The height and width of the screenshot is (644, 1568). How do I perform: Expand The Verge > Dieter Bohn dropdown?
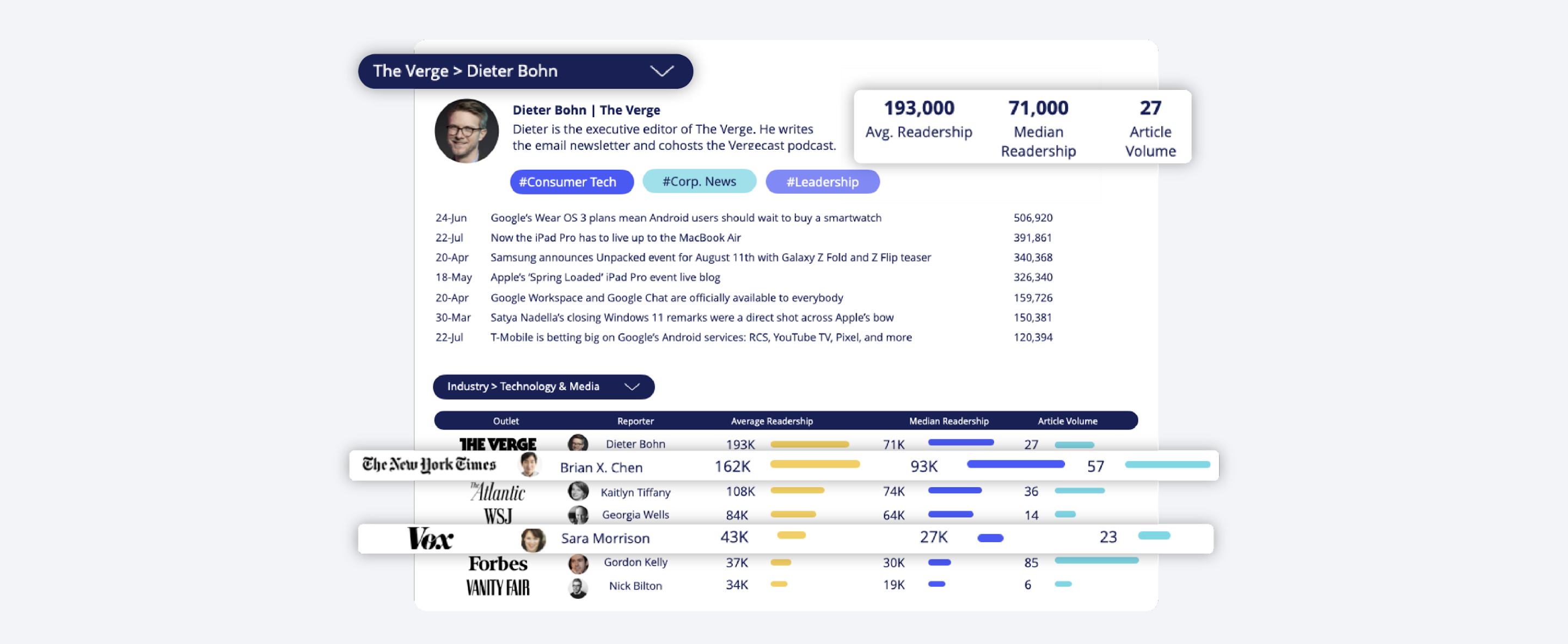525,71
